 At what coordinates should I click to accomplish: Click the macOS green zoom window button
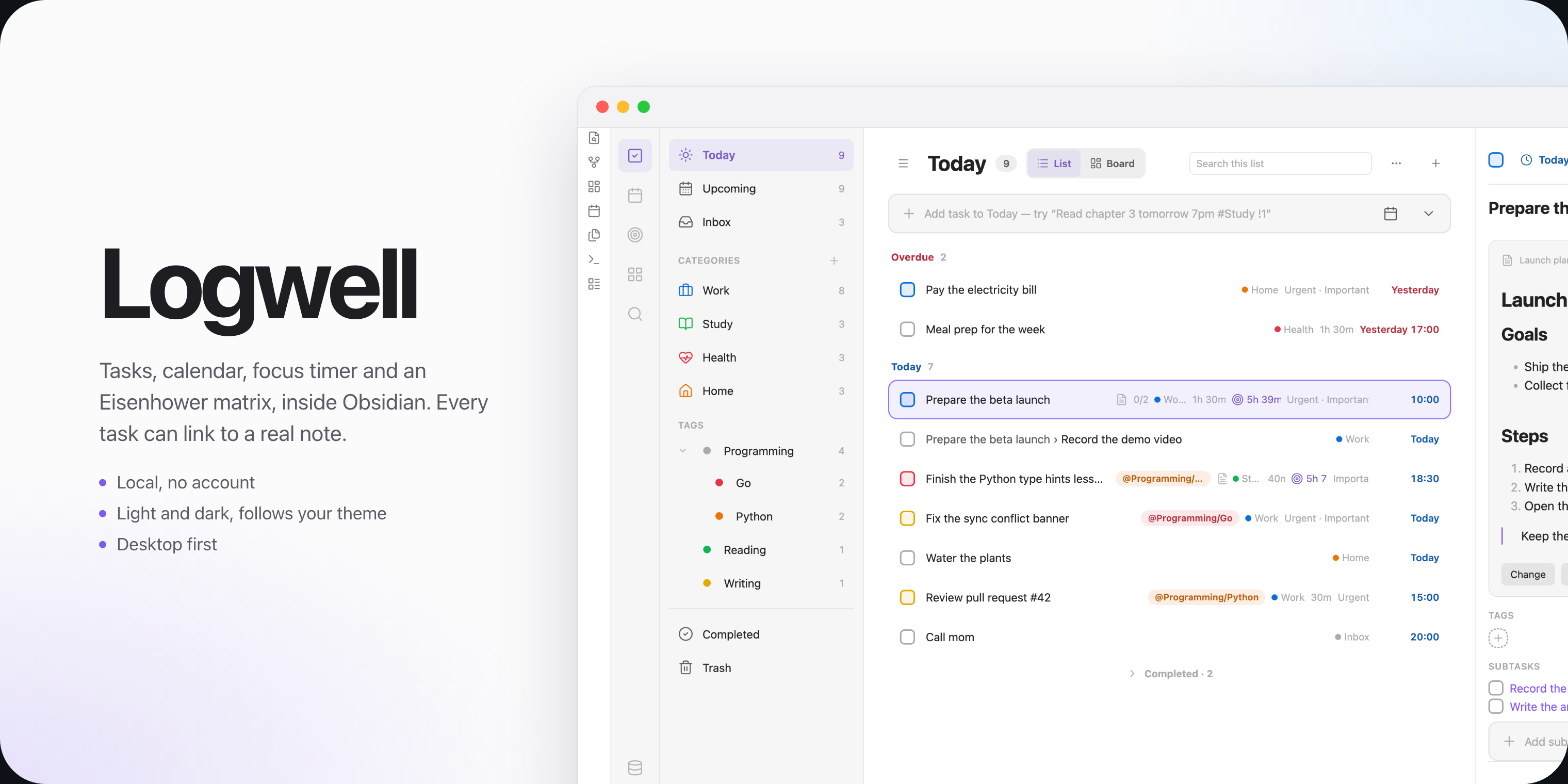coord(643,107)
